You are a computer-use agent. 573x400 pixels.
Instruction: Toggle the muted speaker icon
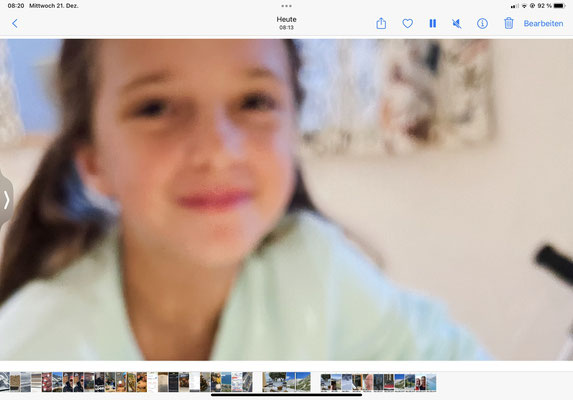(457, 24)
